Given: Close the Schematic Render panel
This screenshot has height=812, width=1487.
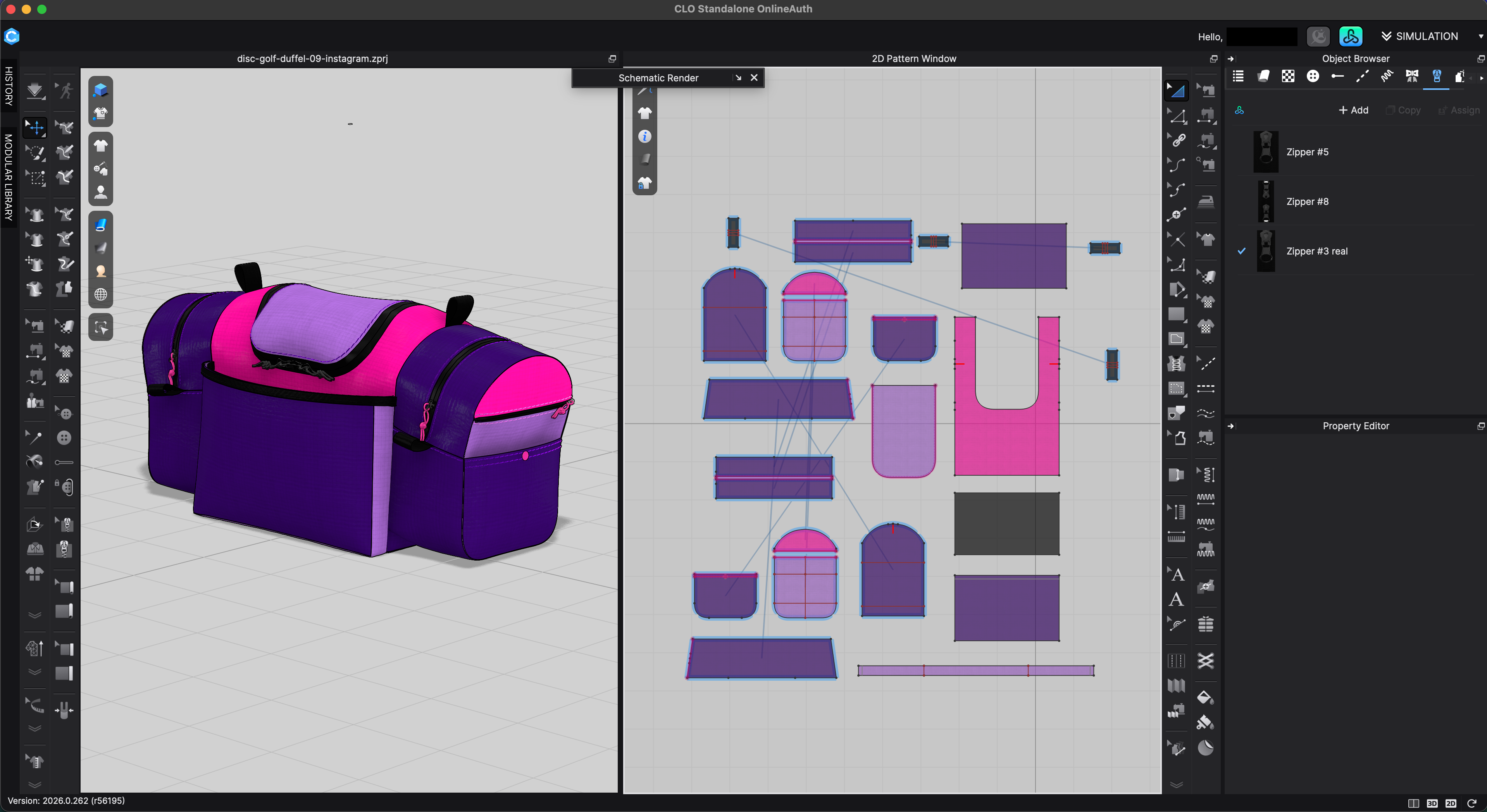Looking at the screenshot, I should (x=754, y=78).
